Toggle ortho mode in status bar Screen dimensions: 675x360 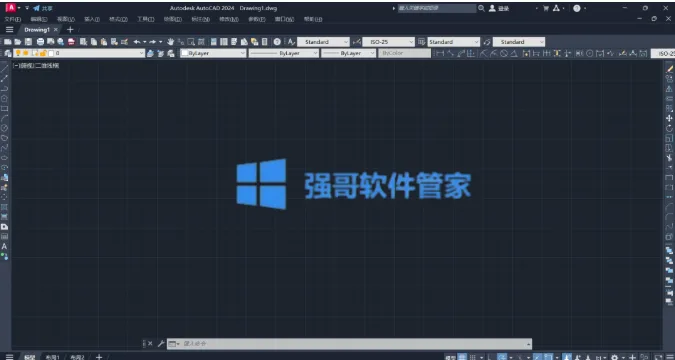coord(491,357)
